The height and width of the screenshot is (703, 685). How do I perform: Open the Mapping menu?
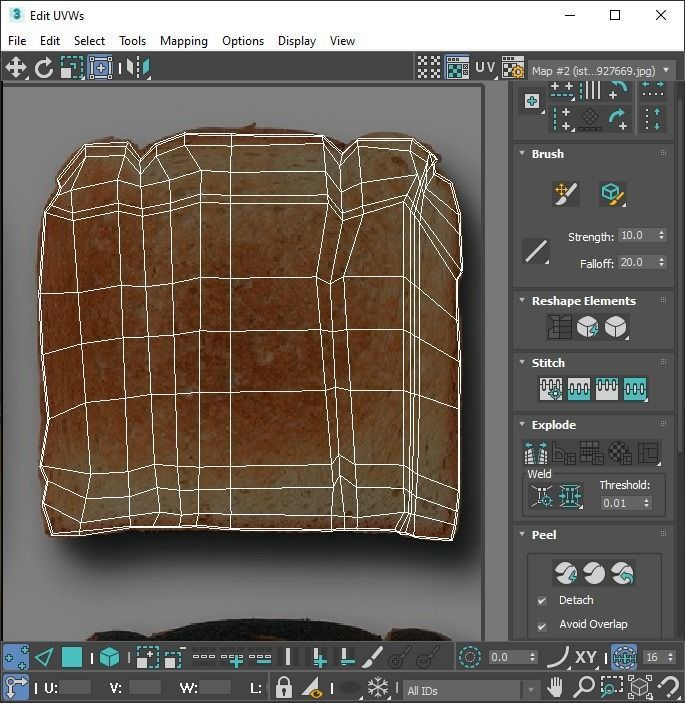coord(184,41)
